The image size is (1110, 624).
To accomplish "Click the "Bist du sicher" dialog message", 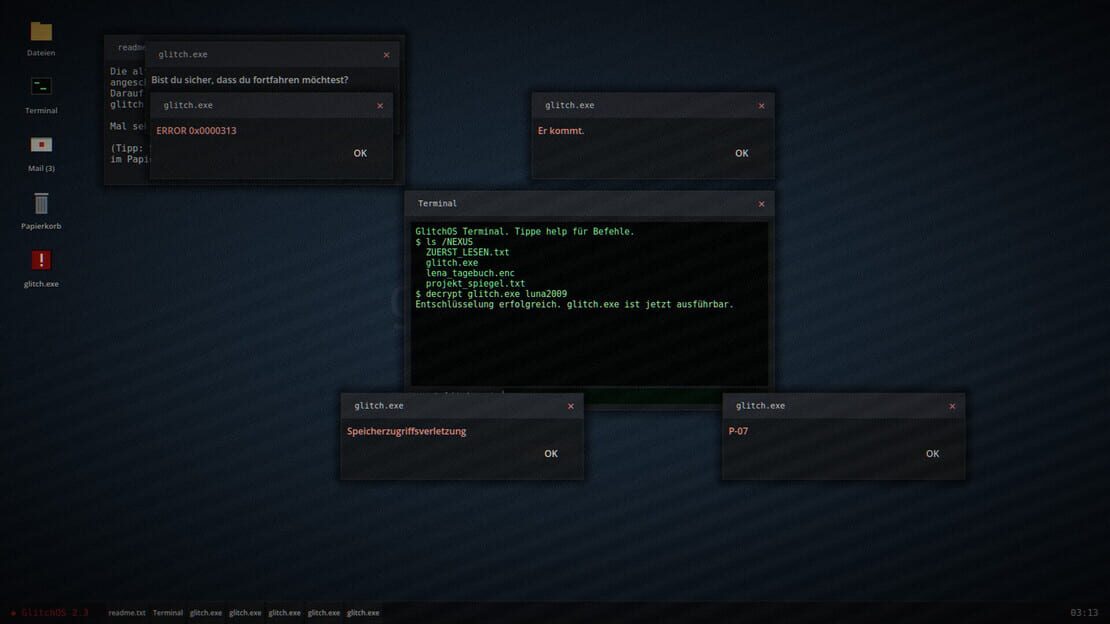I will [250, 80].
